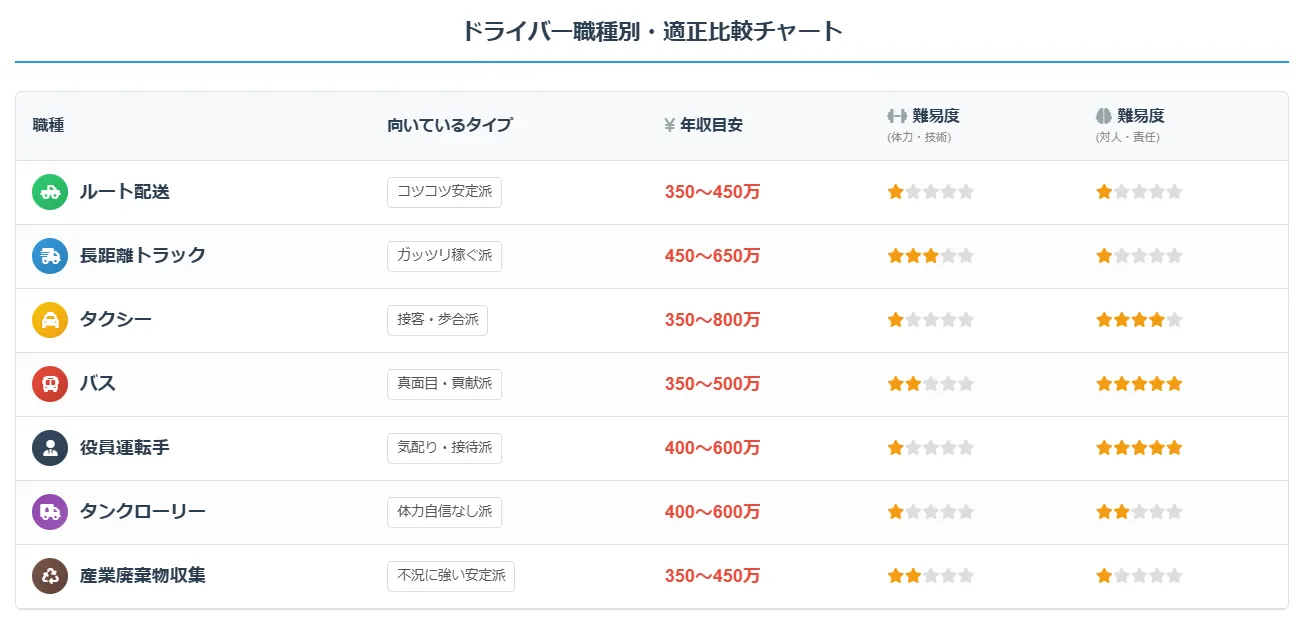Click the brain icon in 対人・責任 header
The height and width of the screenshot is (630, 1299).
pyautogui.click(x=1104, y=116)
